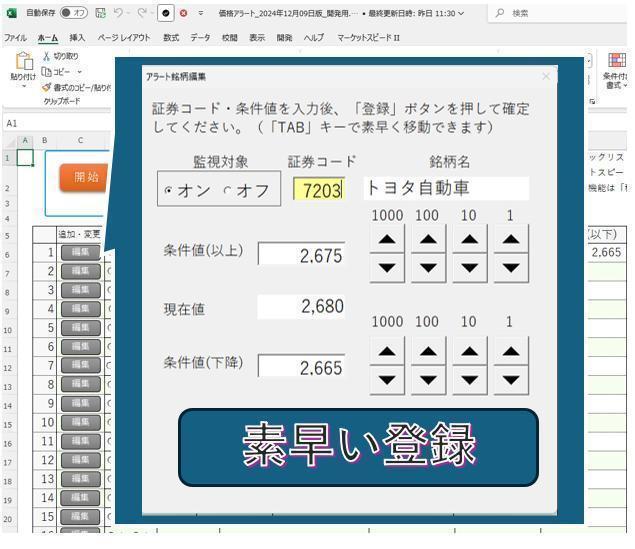Decrease 条件値(以上) by 10 with down arrow
The image size is (635, 549).
470,268
